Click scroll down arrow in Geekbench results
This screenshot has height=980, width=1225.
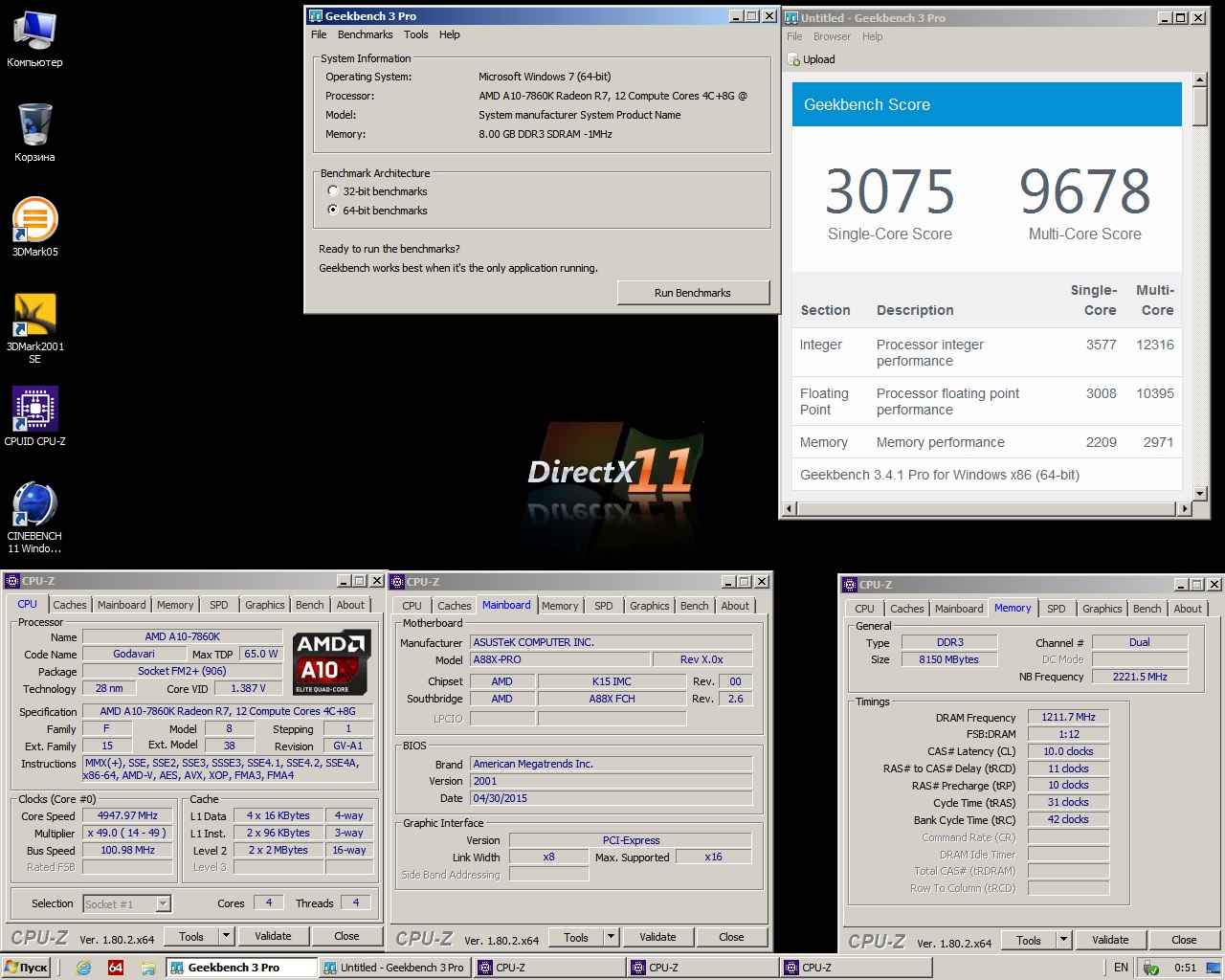coord(1200,494)
